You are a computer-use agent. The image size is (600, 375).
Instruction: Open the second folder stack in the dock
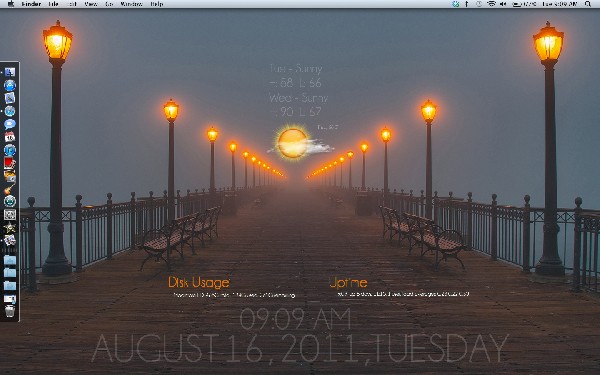pos(10,273)
